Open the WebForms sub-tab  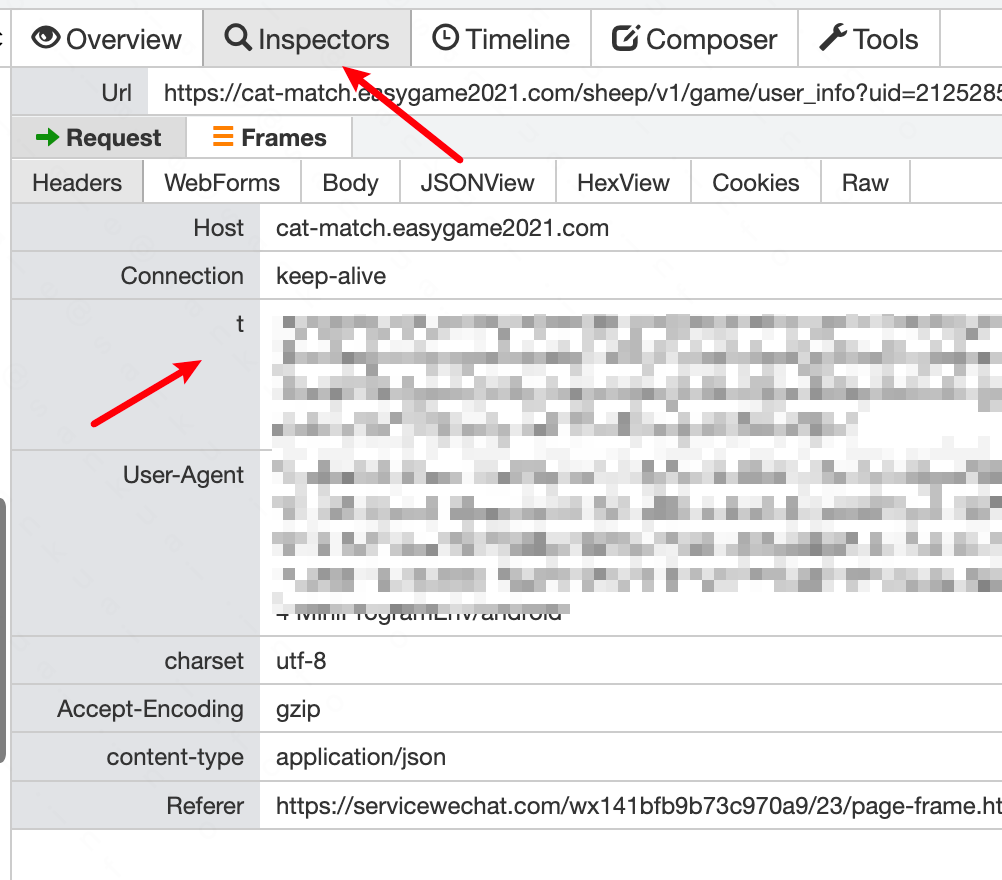point(222,183)
